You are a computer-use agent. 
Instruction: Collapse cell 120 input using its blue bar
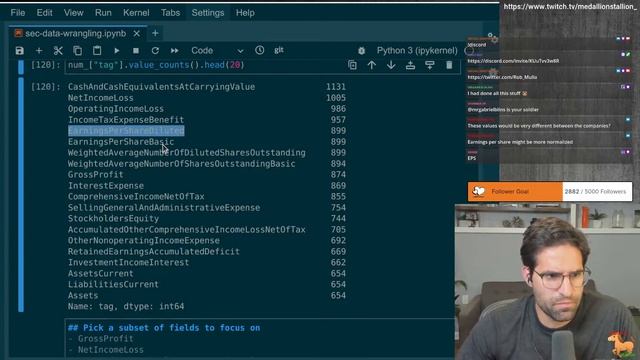coord(21,67)
